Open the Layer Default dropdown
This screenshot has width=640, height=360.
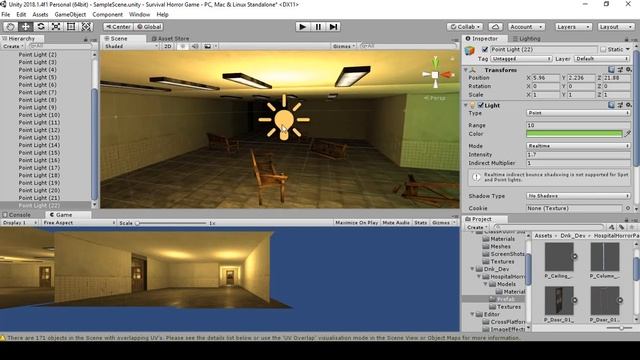(x=602, y=59)
